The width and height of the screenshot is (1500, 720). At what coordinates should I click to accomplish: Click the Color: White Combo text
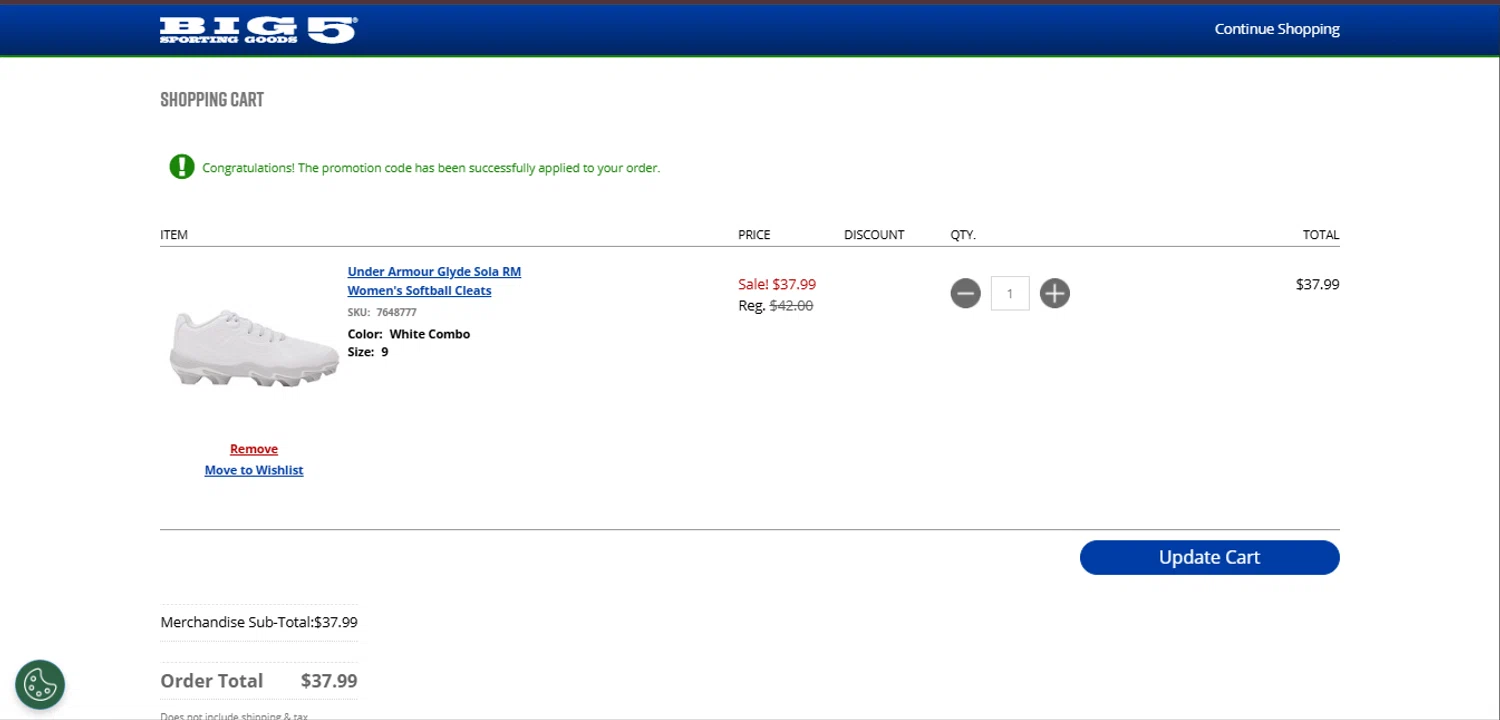409,334
